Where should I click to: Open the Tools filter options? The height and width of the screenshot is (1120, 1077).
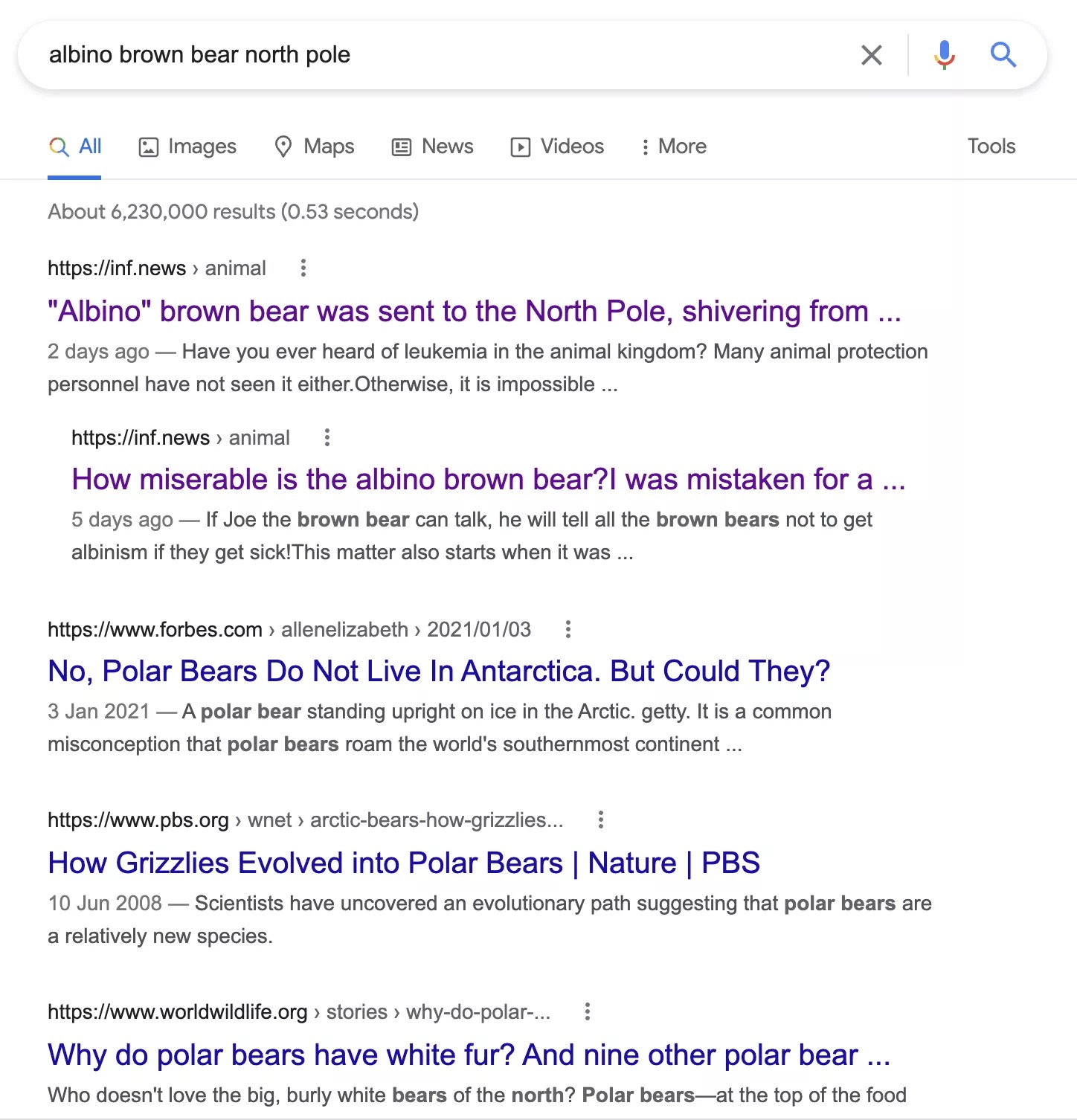991,146
